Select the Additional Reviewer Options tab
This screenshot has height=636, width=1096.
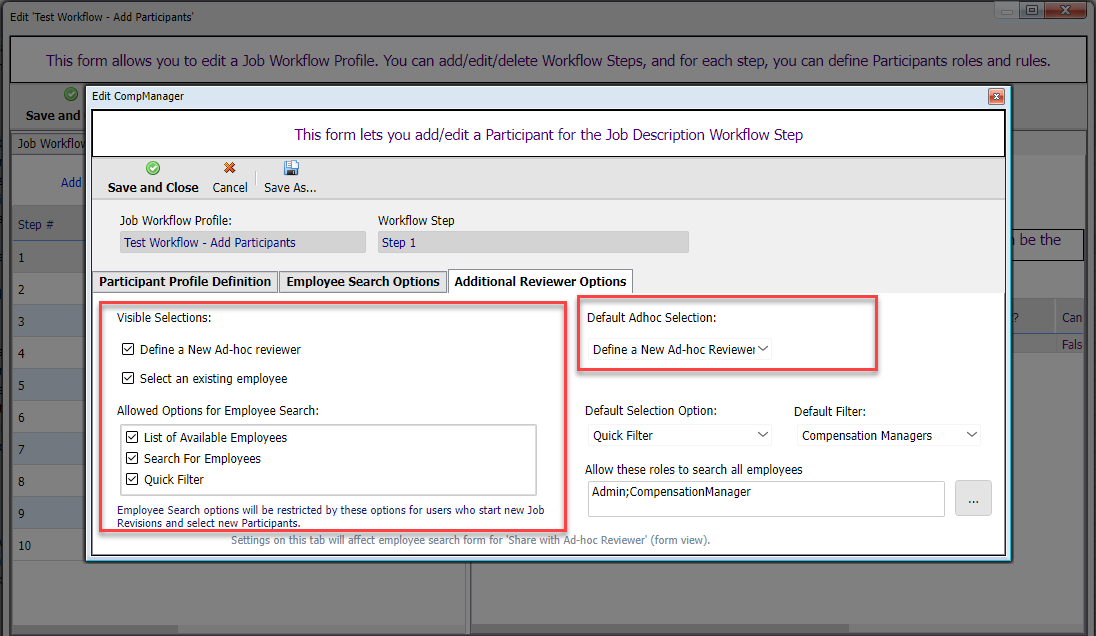tap(540, 282)
